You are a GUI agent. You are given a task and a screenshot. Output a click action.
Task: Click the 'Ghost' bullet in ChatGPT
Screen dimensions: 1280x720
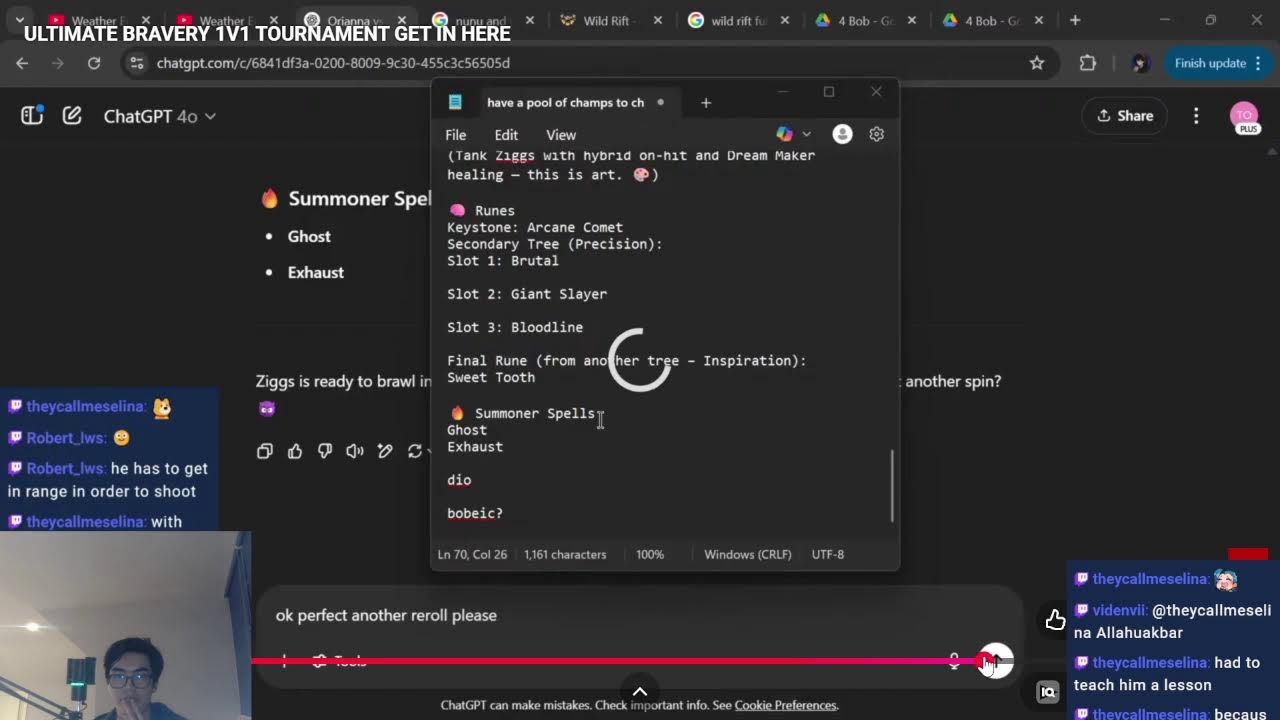[x=309, y=236]
